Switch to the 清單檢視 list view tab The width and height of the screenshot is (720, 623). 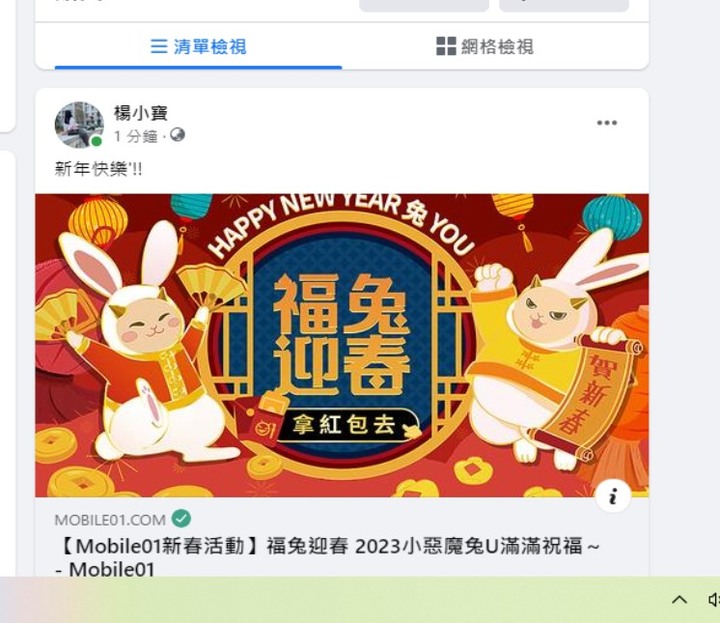click(198, 46)
